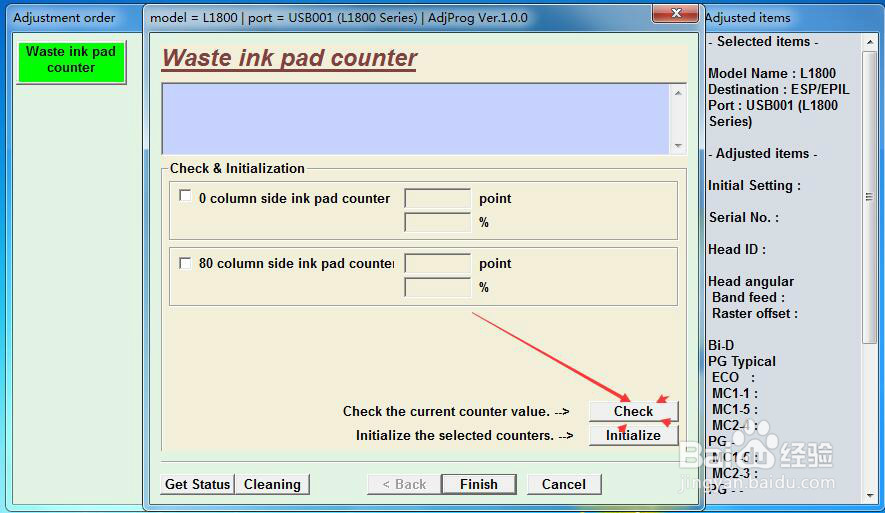This screenshot has width=885, height=513.
Task: Click the greyed Back button
Action: click(404, 484)
